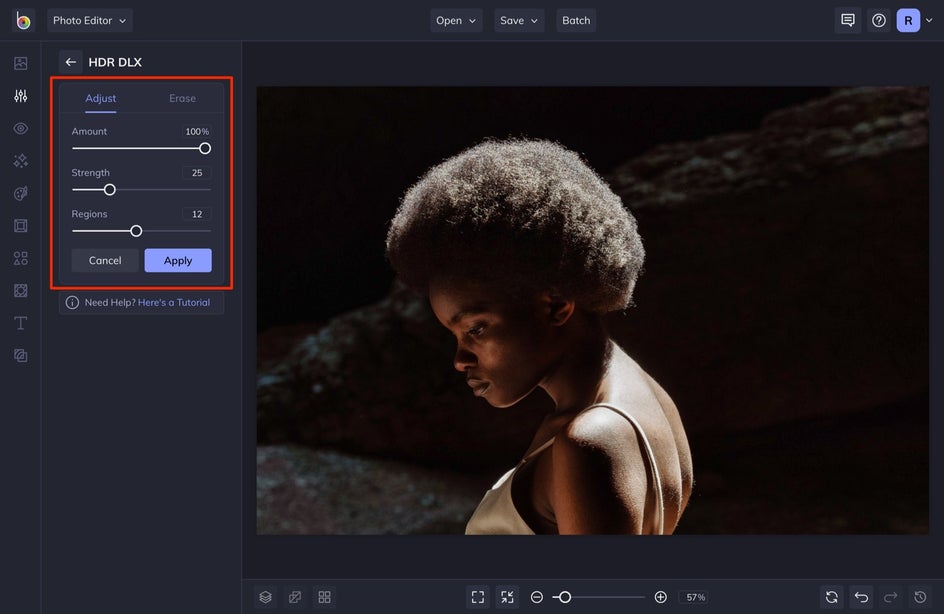Select the Edit sliders sidebar icon

(20, 96)
